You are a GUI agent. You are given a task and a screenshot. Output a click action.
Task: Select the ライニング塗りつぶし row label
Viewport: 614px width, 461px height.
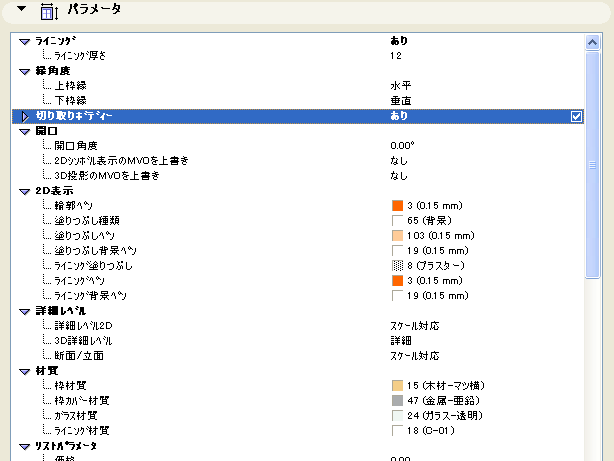point(93,266)
